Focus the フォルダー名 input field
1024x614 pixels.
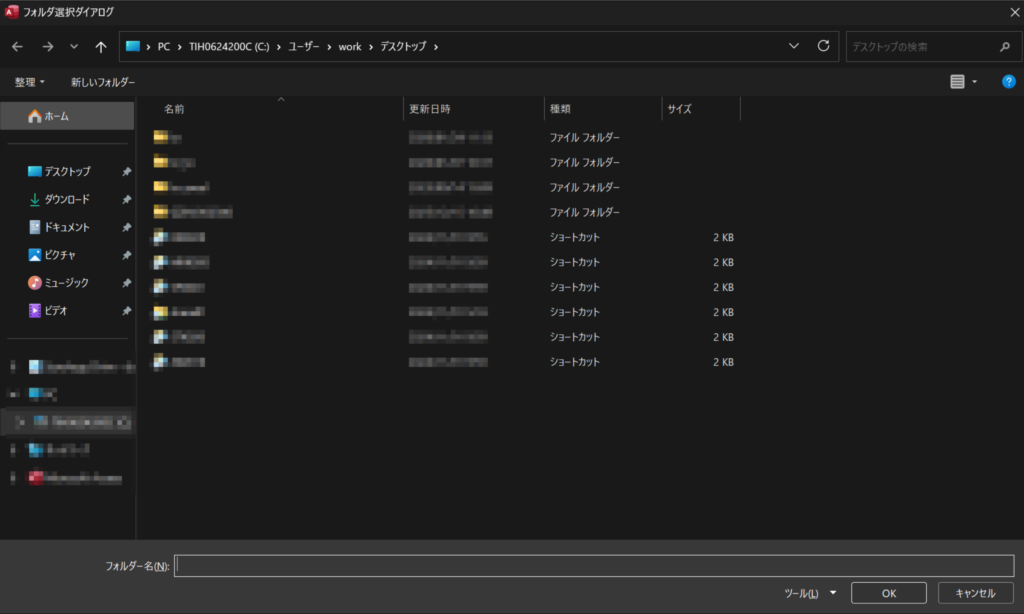[594, 566]
